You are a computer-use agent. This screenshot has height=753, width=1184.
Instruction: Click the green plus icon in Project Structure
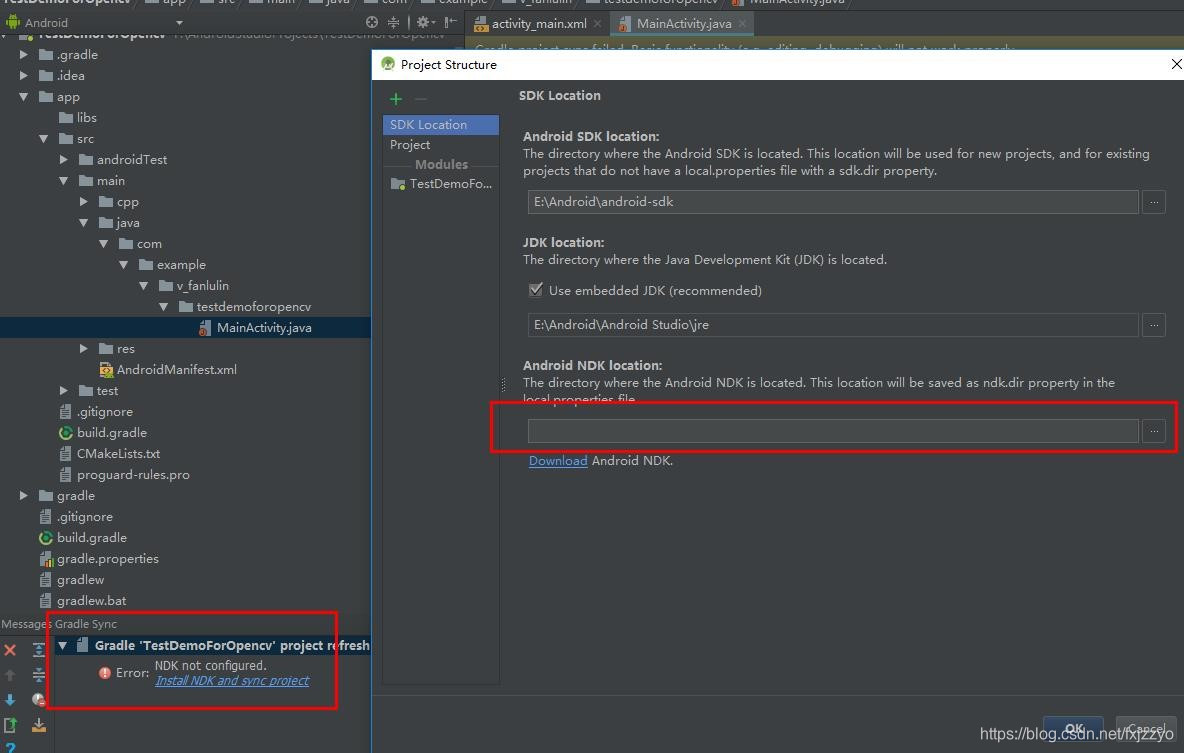[x=396, y=99]
